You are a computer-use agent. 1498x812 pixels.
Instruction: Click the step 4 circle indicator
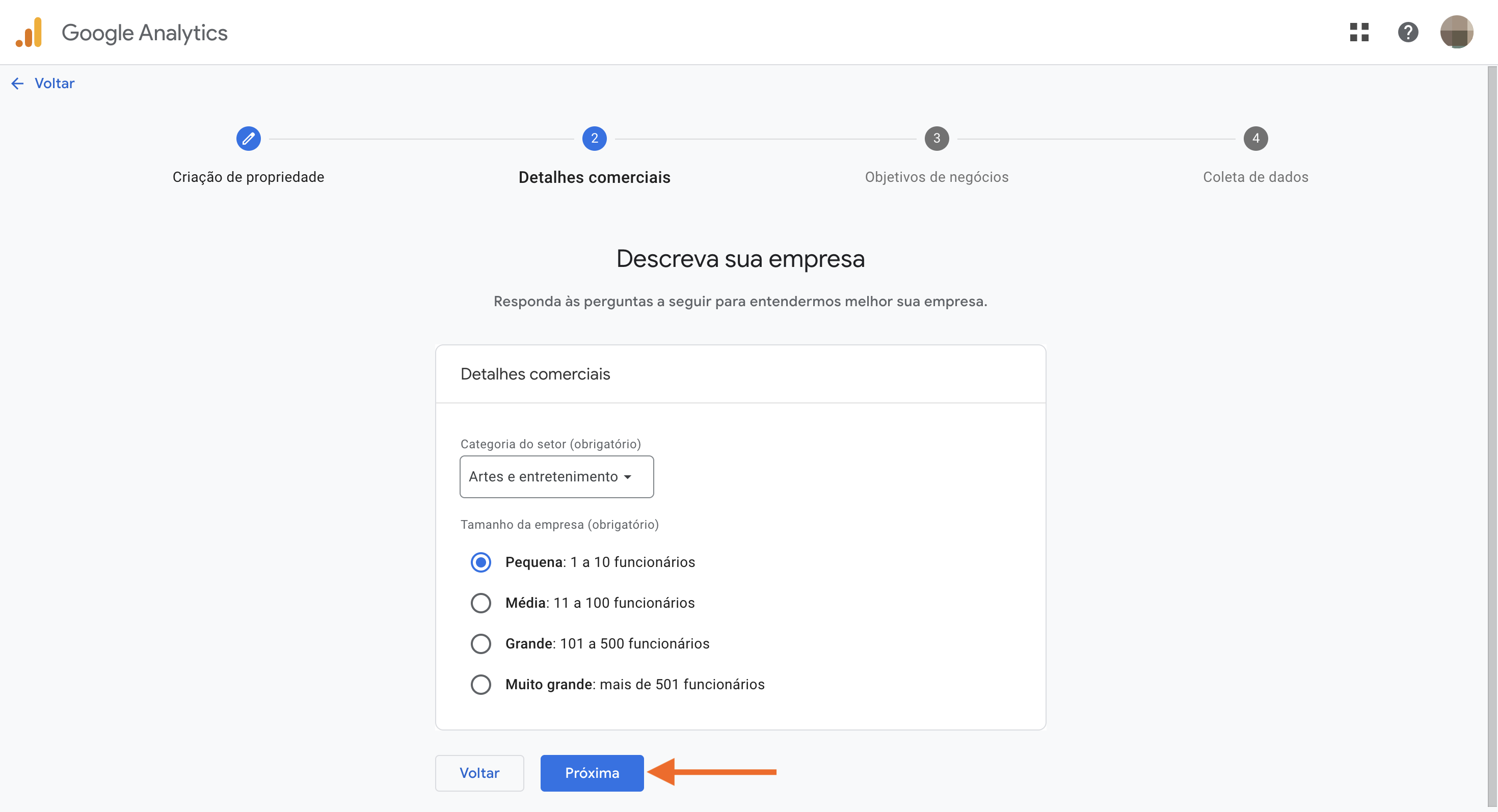(x=1255, y=139)
